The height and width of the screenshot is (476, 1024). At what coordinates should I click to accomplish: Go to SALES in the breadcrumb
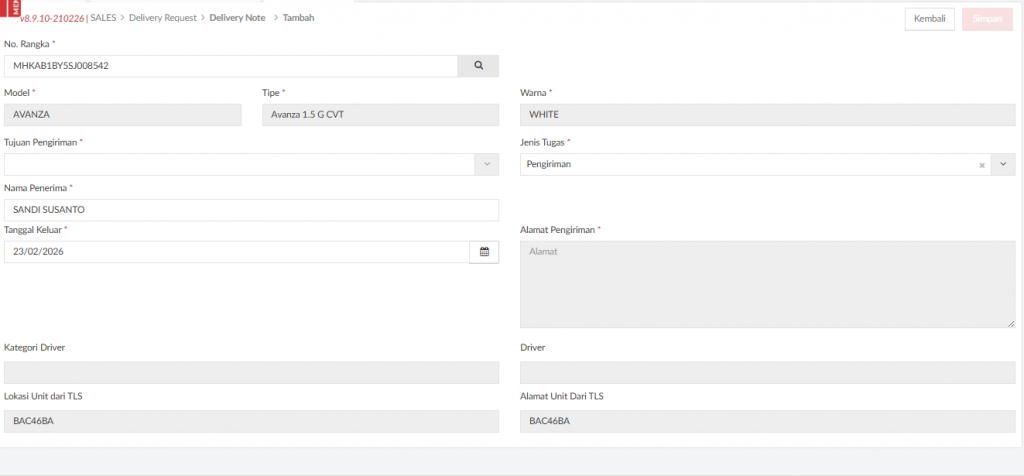click(x=103, y=18)
